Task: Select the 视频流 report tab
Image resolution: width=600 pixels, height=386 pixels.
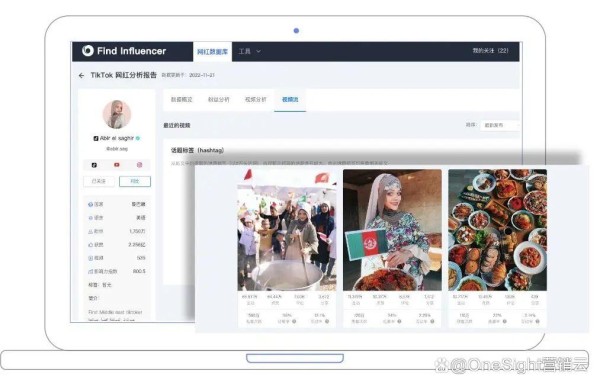Action: coord(290,99)
